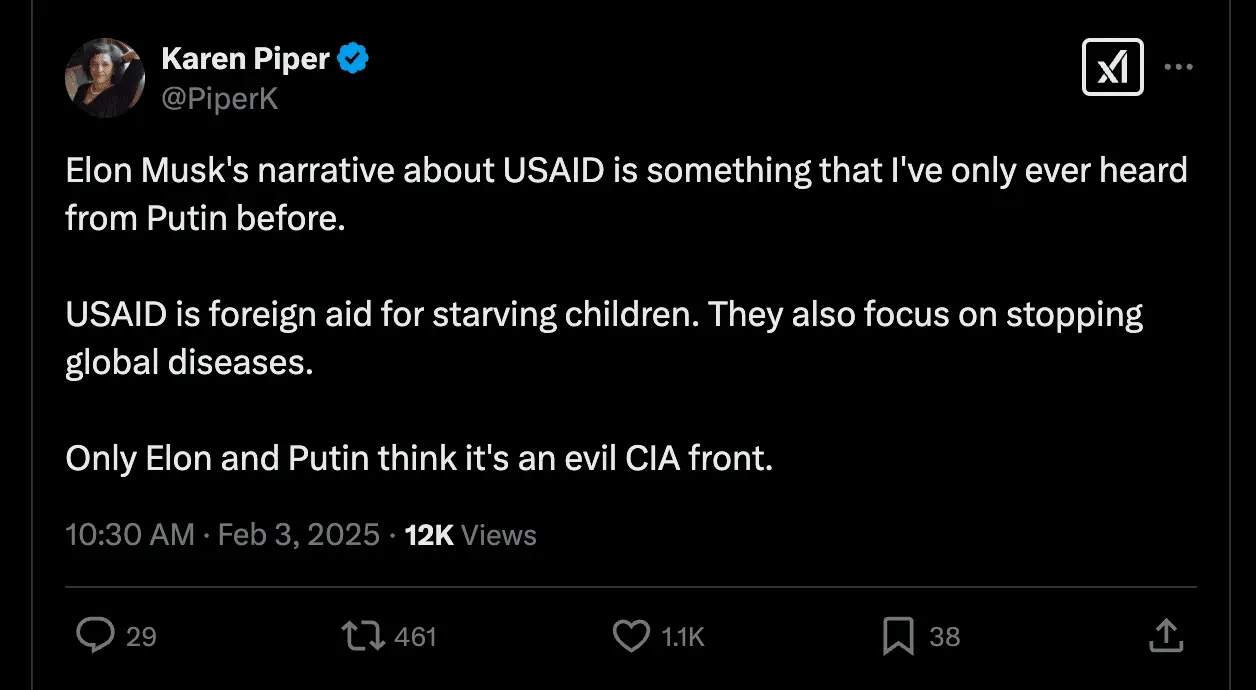Click the 38 bookmarks count

945,637
